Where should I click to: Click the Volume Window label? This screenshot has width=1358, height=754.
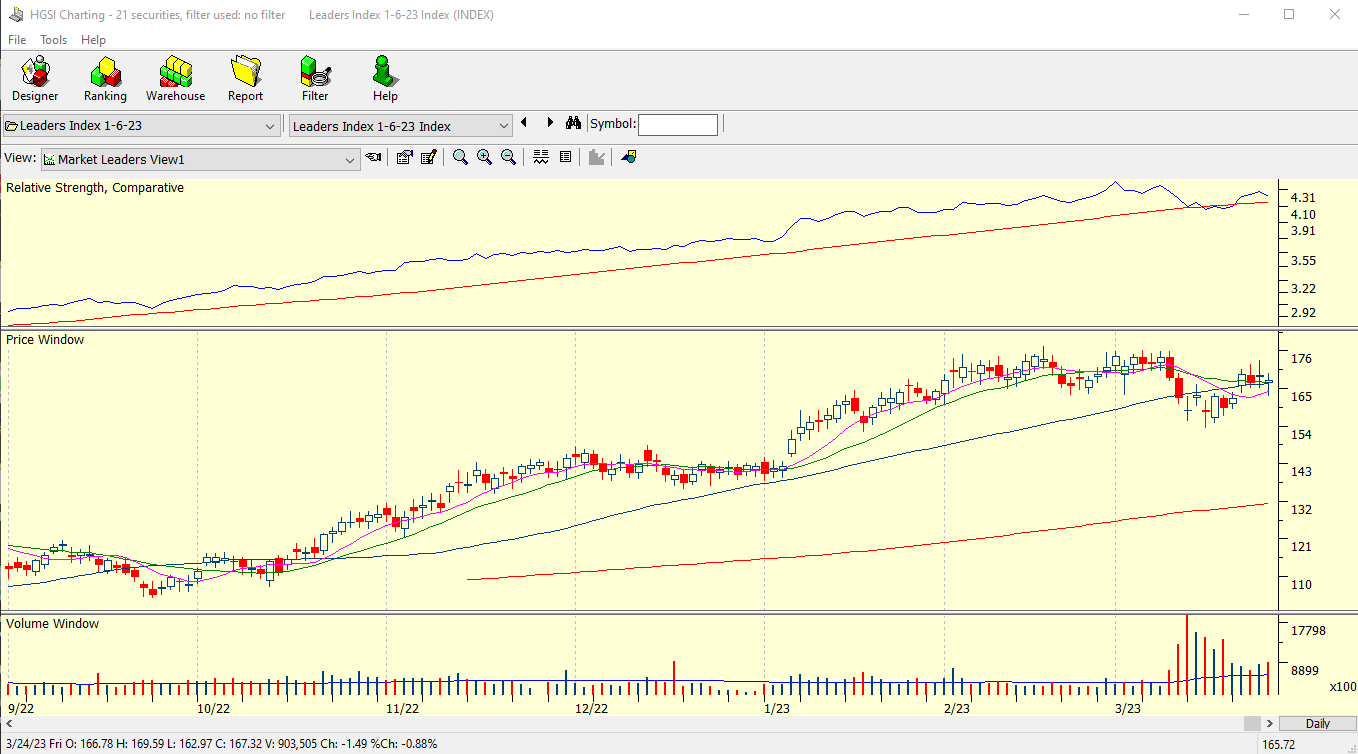(x=53, y=624)
